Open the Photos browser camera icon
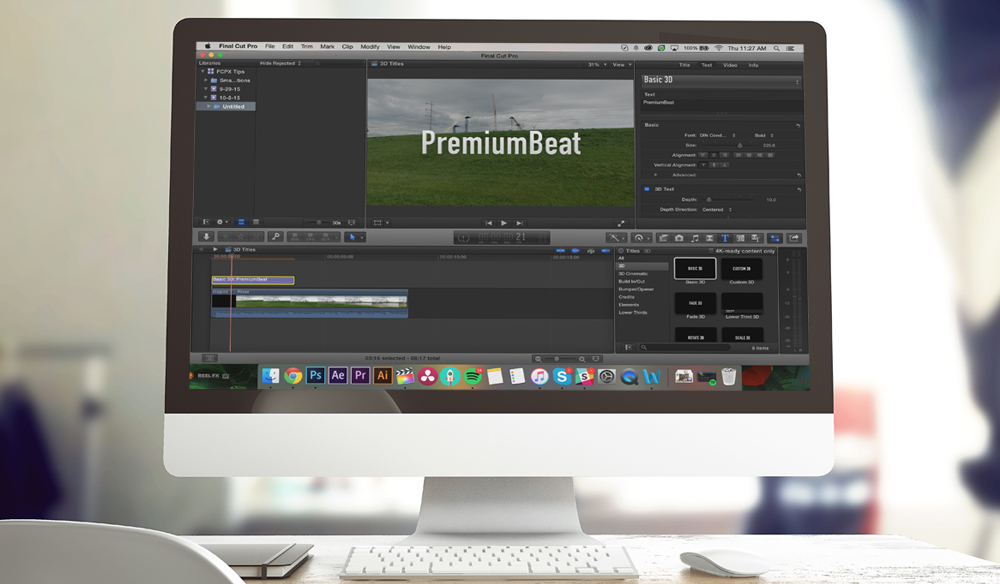 [679, 238]
